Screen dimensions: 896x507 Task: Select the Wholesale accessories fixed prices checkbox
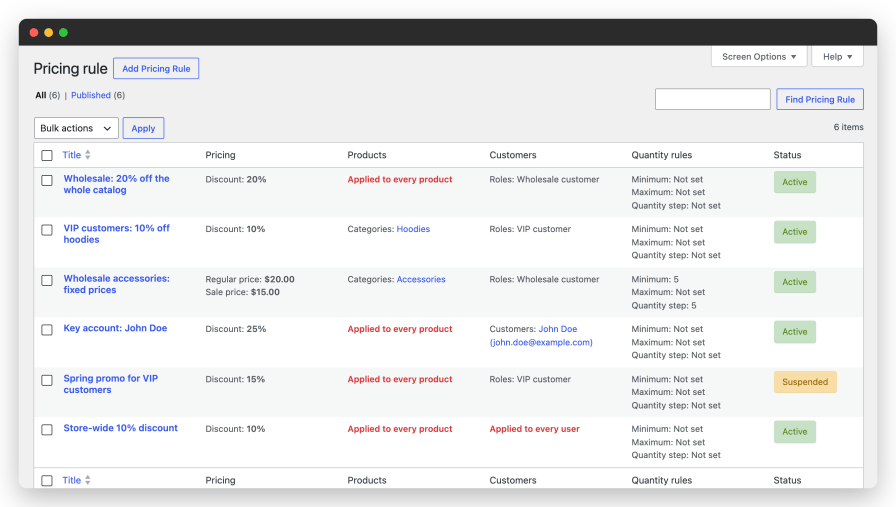(x=47, y=281)
